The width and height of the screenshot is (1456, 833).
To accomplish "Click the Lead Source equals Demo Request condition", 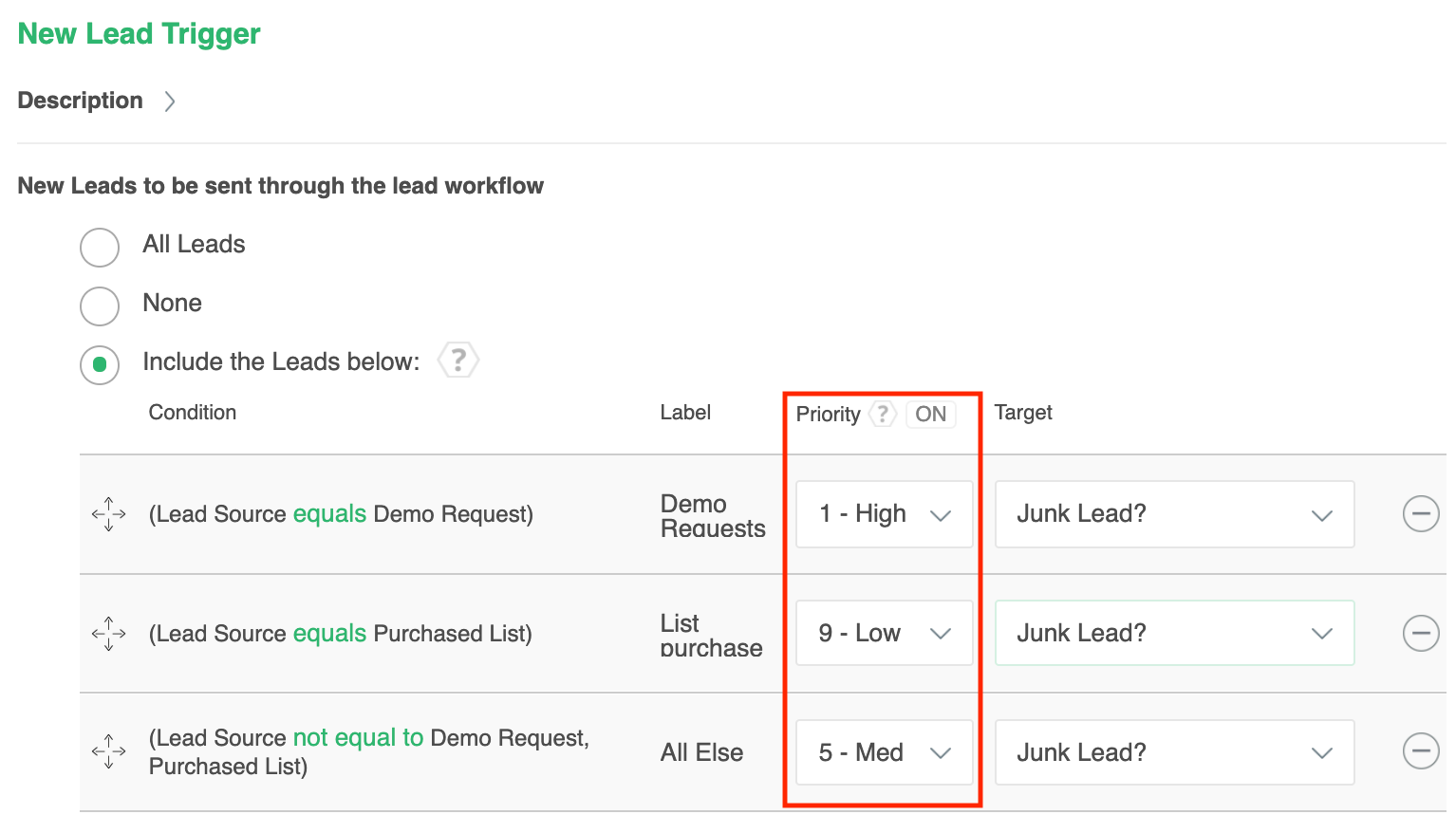I will 341,514.
